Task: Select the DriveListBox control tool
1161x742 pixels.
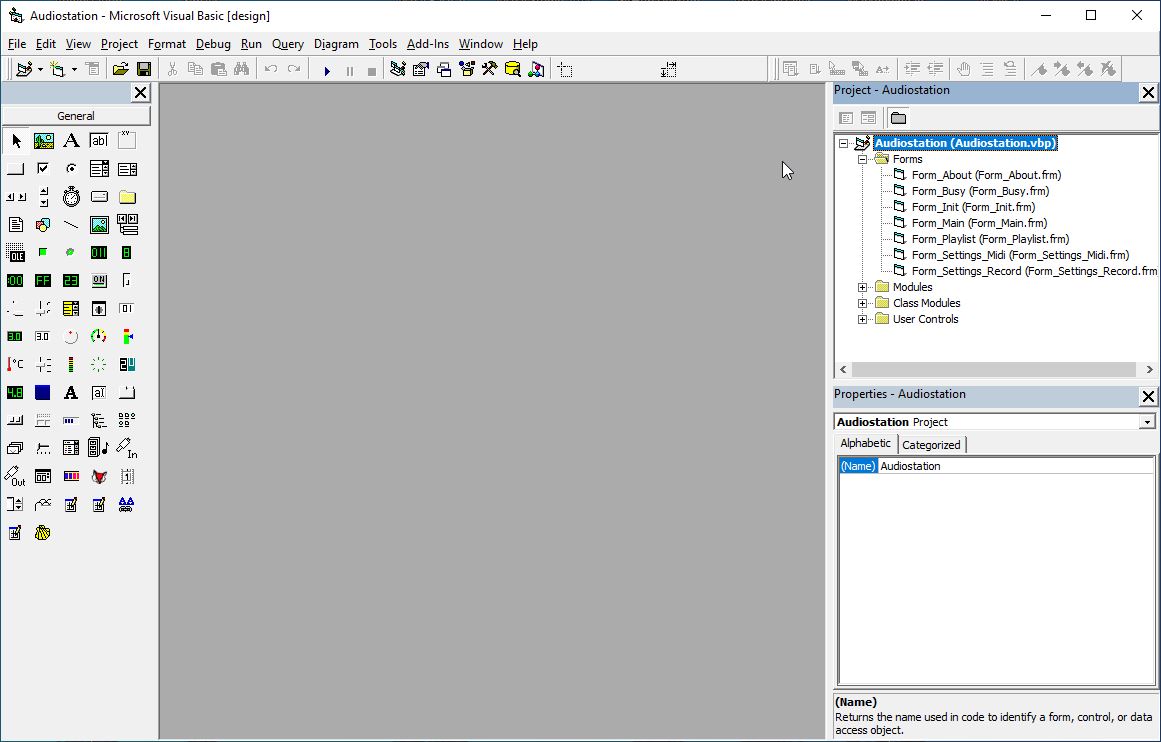Action: click(x=99, y=197)
